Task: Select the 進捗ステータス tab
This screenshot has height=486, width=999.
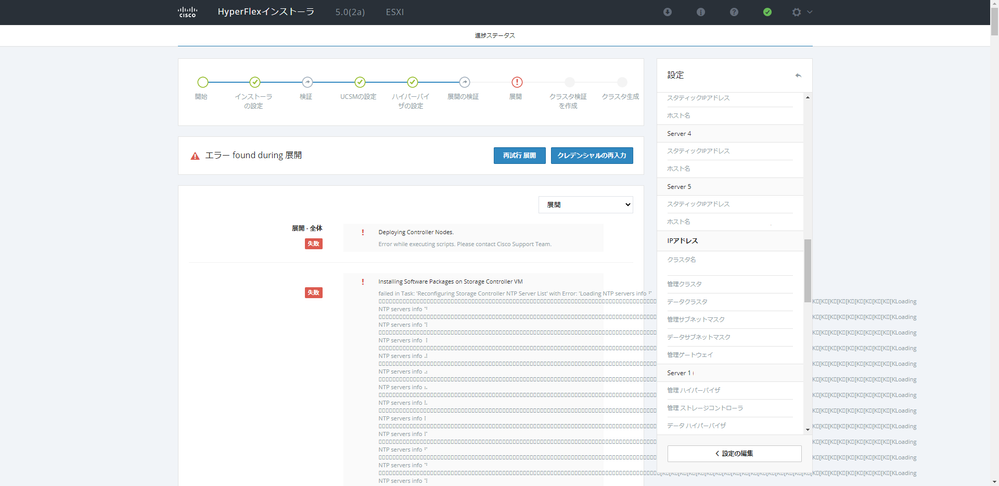Action: [x=495, y=36]
